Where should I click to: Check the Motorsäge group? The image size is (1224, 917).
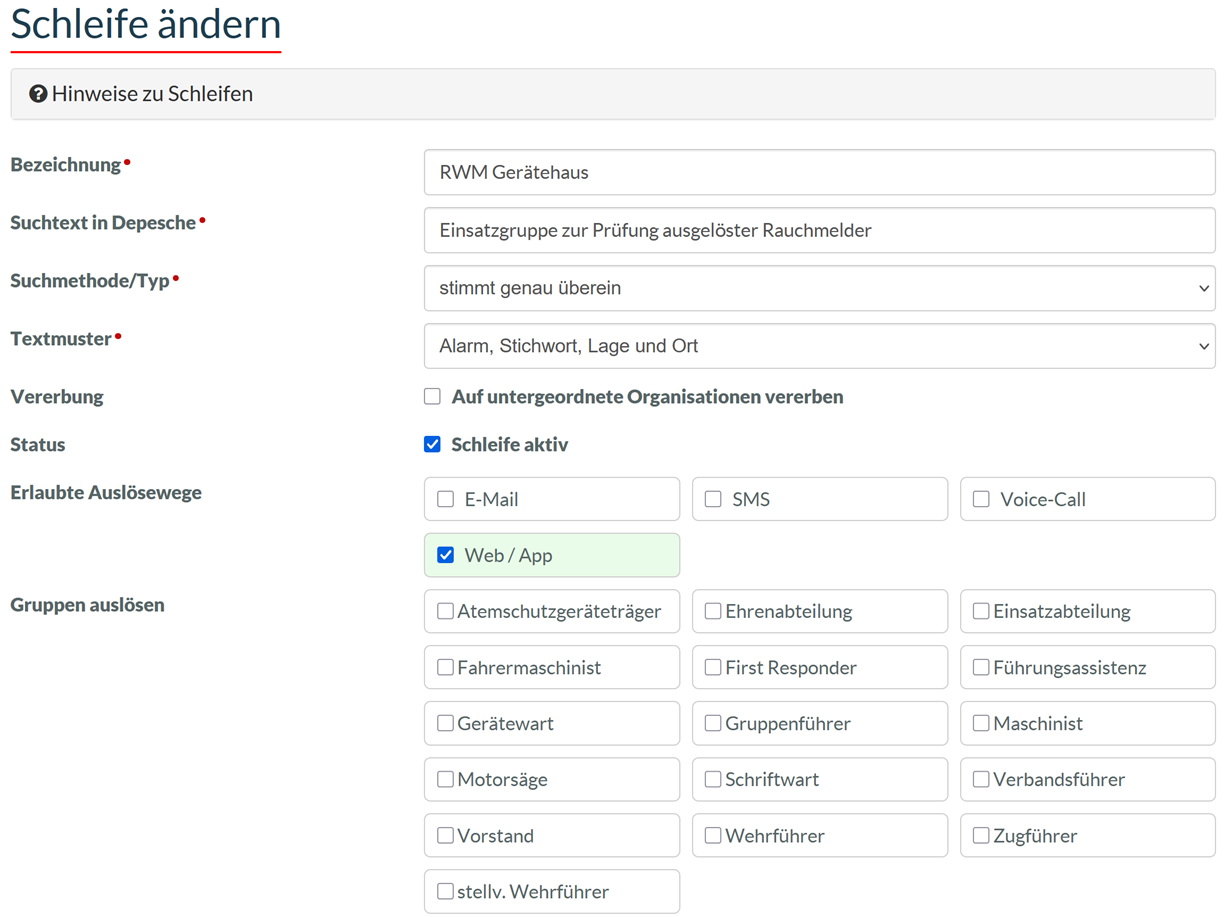coord(446,779)
